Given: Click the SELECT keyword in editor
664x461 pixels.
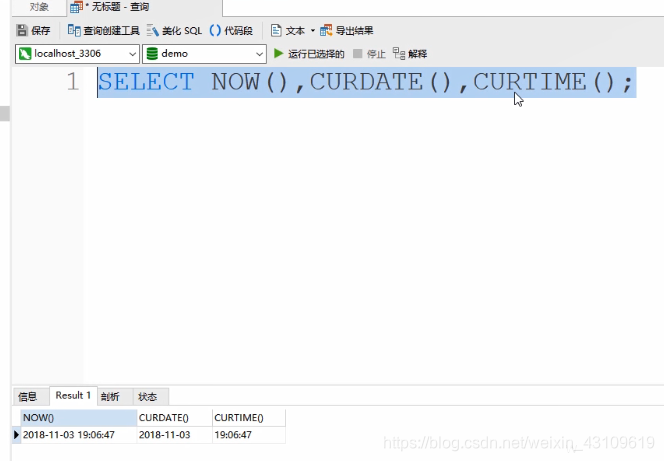Looking at the screenshot, I should (146, 82).
